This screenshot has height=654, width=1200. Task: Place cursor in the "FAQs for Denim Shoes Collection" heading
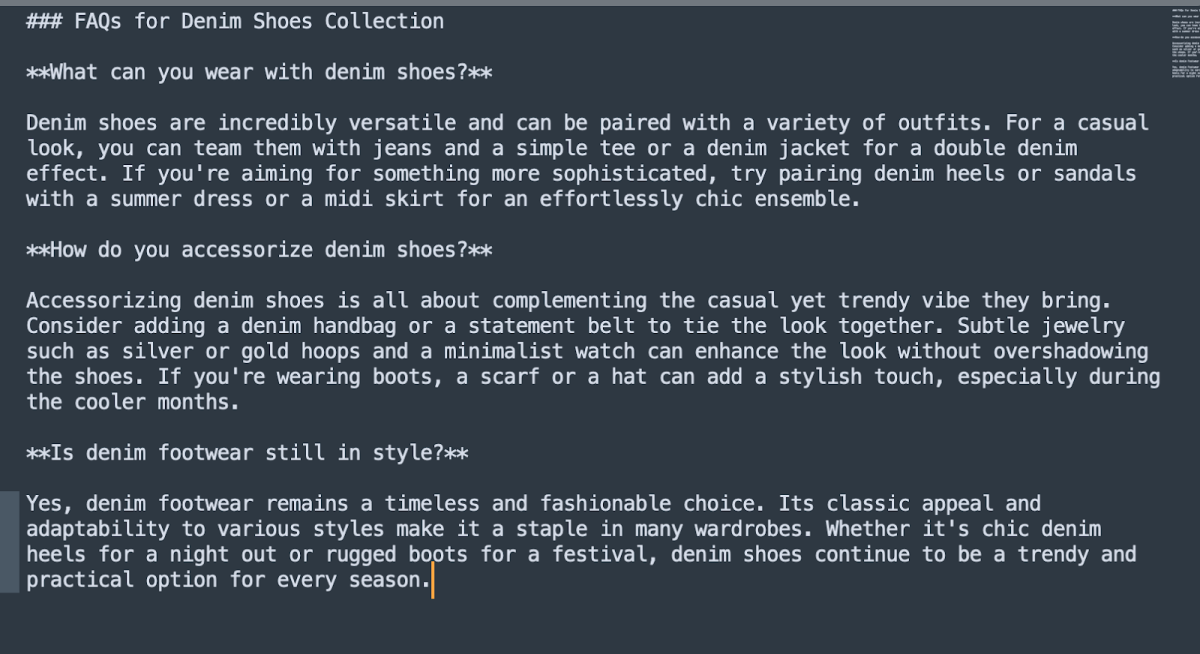point(258,21)
